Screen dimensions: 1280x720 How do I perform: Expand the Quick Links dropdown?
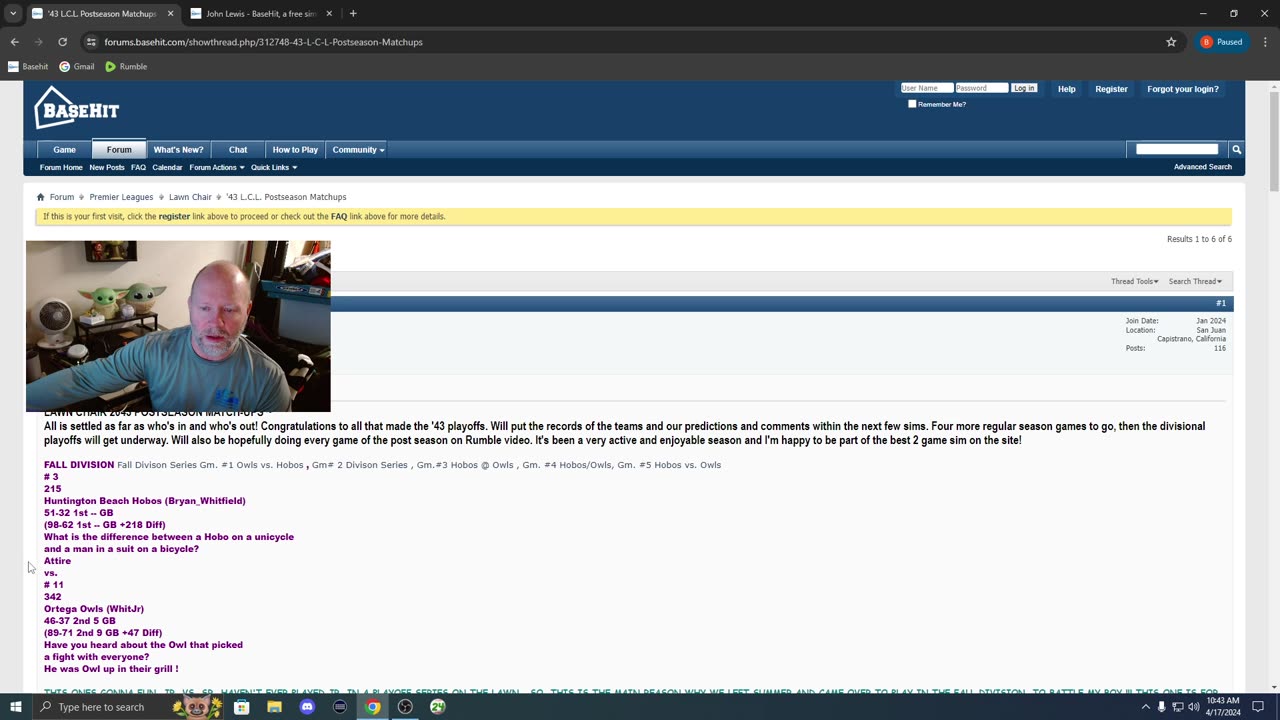274,167
